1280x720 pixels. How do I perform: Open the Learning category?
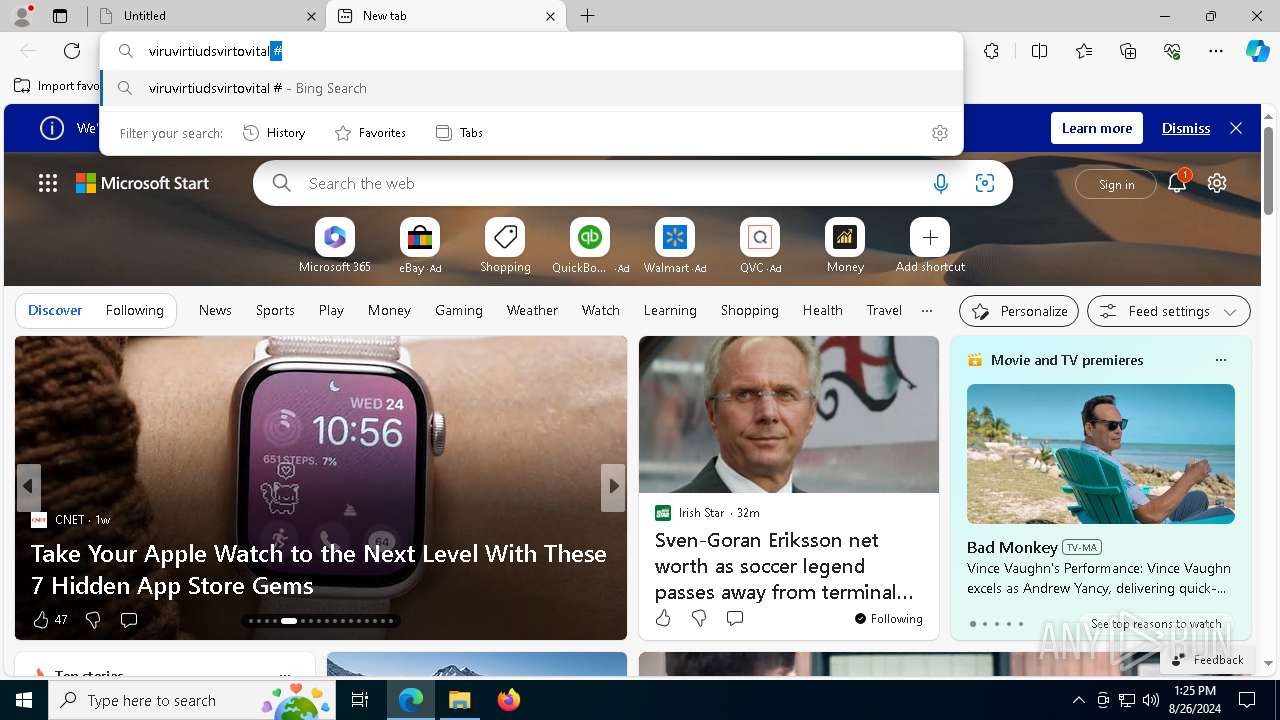(x=670, y=310)
